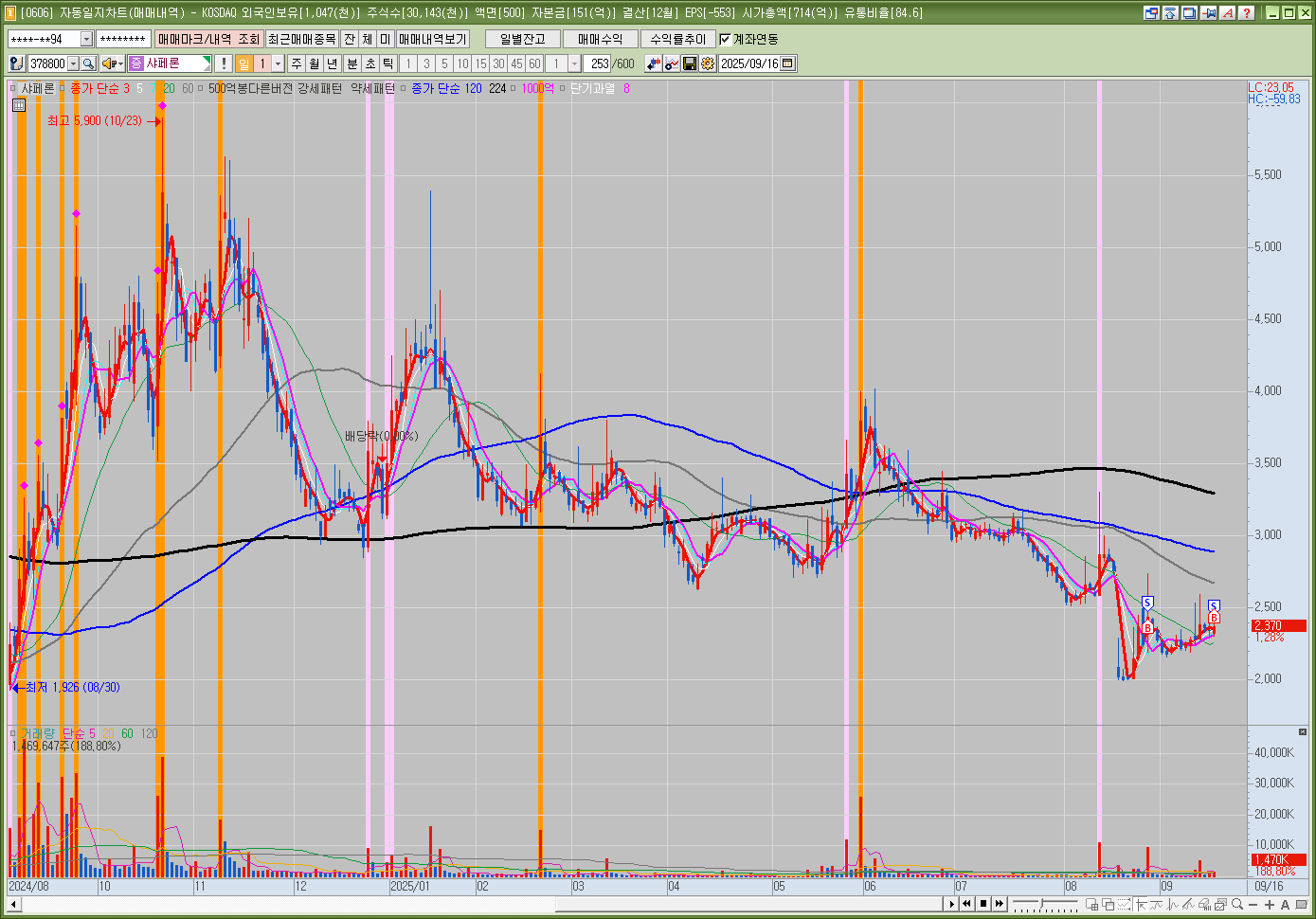
Task: Click the rewind button in chart replay controls
Action: pyautogui.click(x=966, y=904)
